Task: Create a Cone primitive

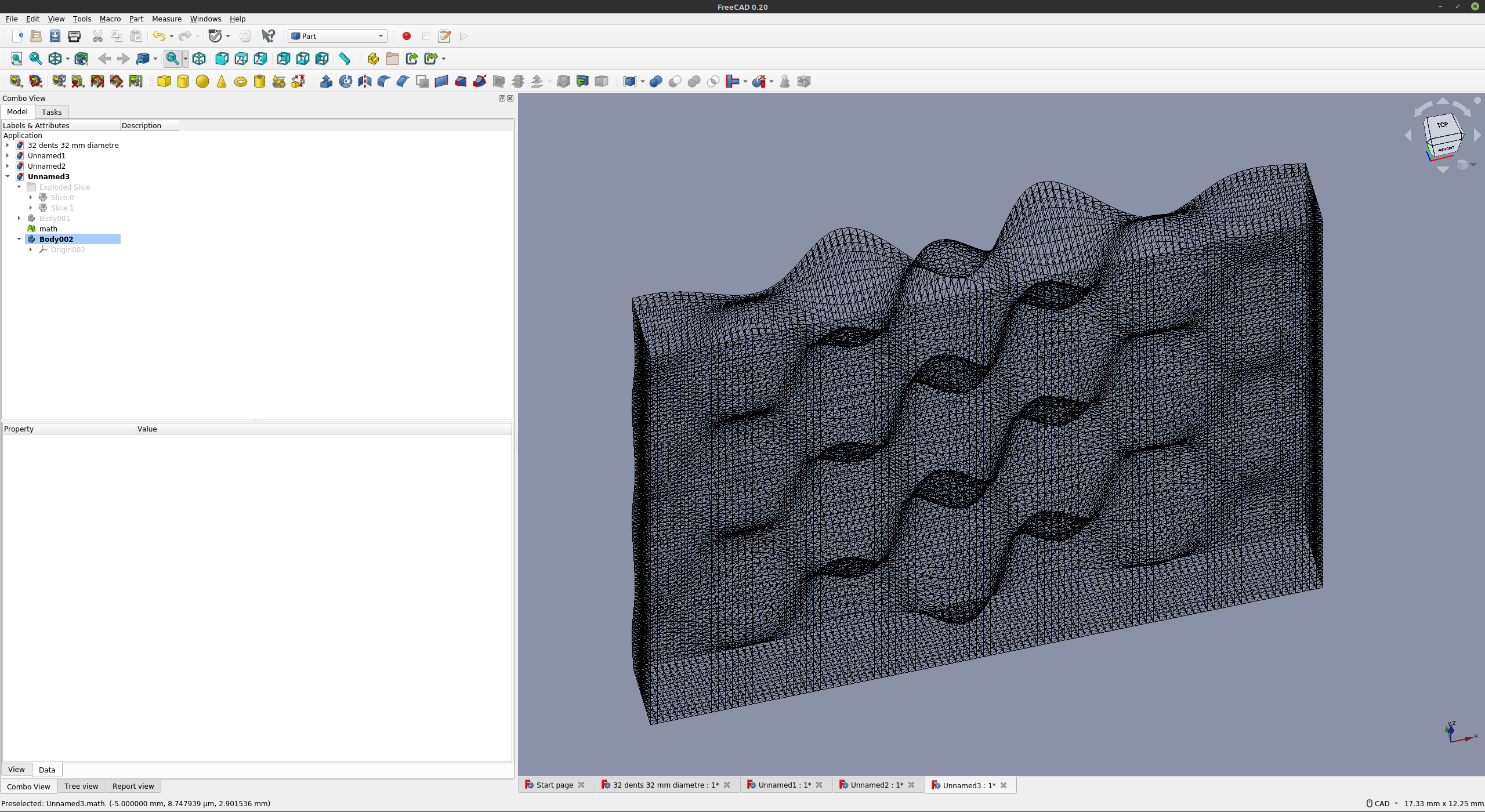Action: [x=222, y=81]
